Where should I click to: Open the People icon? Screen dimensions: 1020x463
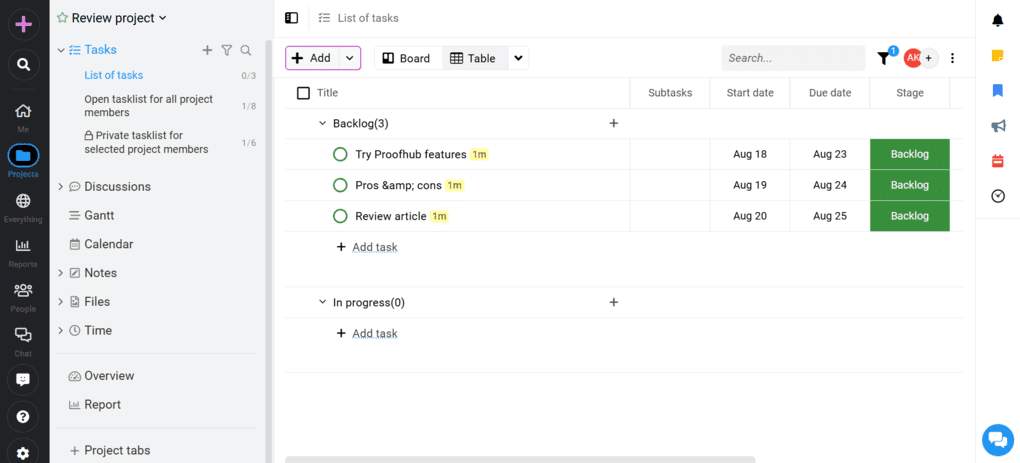tap(23, 290)
